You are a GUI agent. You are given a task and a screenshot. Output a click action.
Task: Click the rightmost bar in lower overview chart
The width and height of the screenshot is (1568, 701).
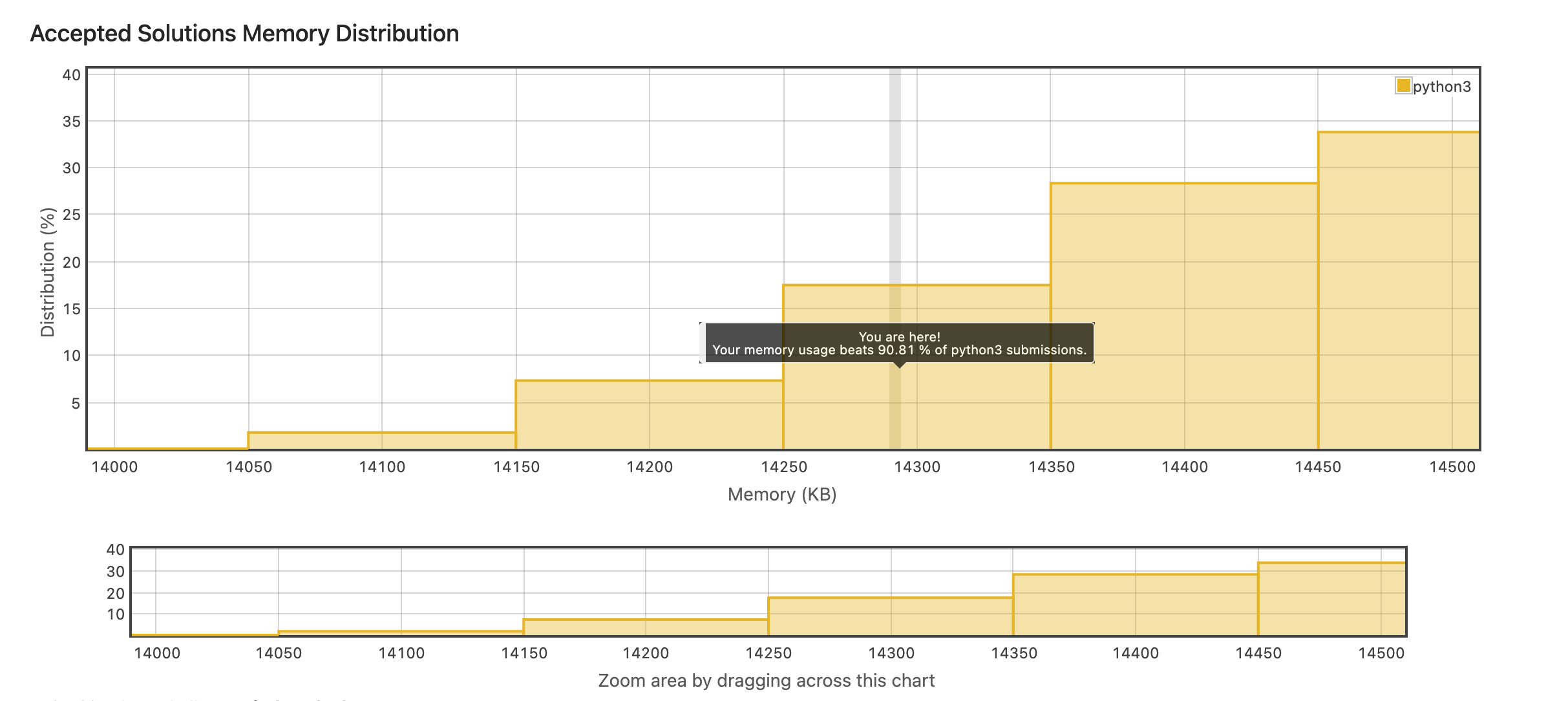pyautogui.click(x=1331, y=599)
